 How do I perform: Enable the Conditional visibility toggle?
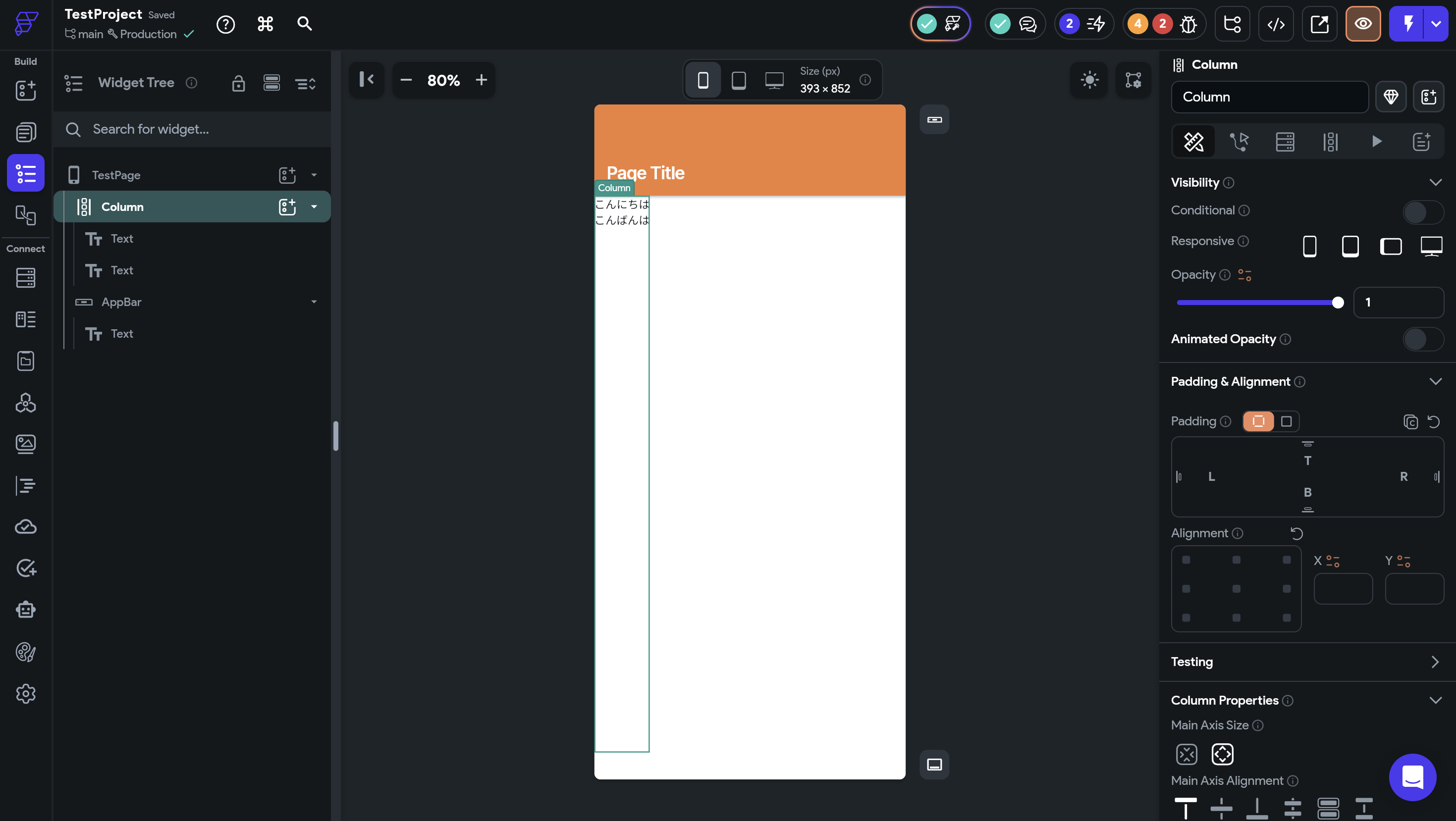tap(1423, 212)
